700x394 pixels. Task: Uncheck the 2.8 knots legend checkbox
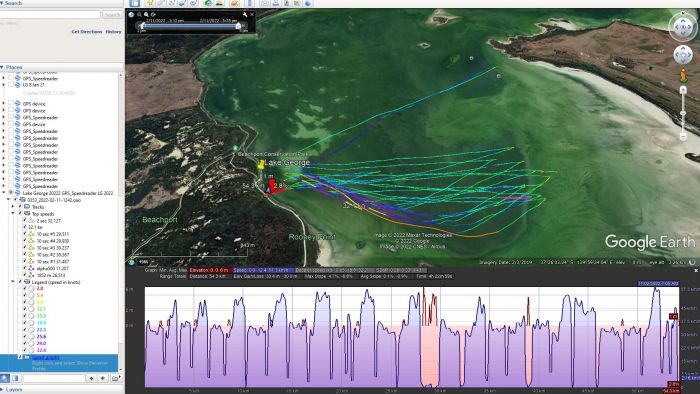pyautogui.click(x=25, y=288)
